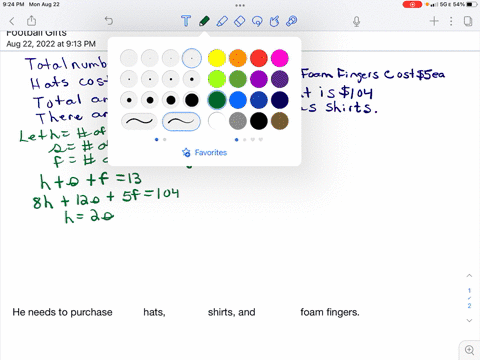The width and height of the screenshot is (480, 360).
Task: Choose the gray color swatch
Action: (x=238, y=121)
